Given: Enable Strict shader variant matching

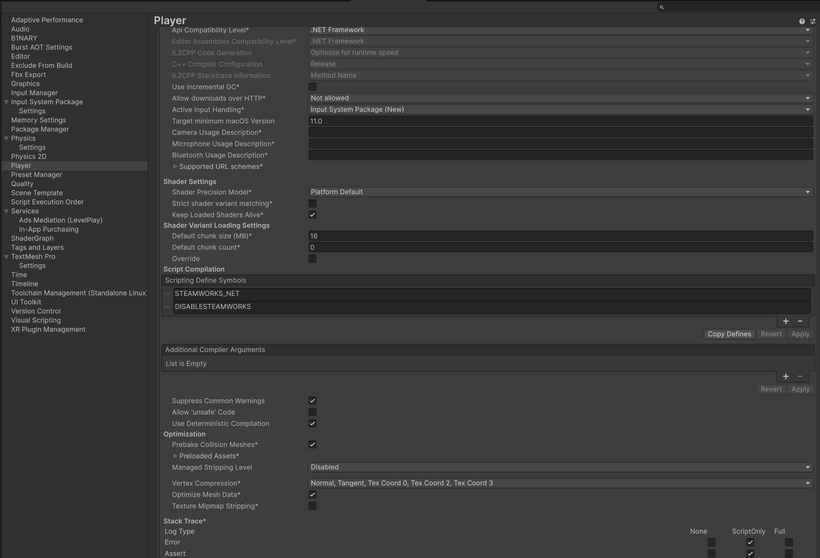Looking at the screenshot, I should tap(312, 203).
